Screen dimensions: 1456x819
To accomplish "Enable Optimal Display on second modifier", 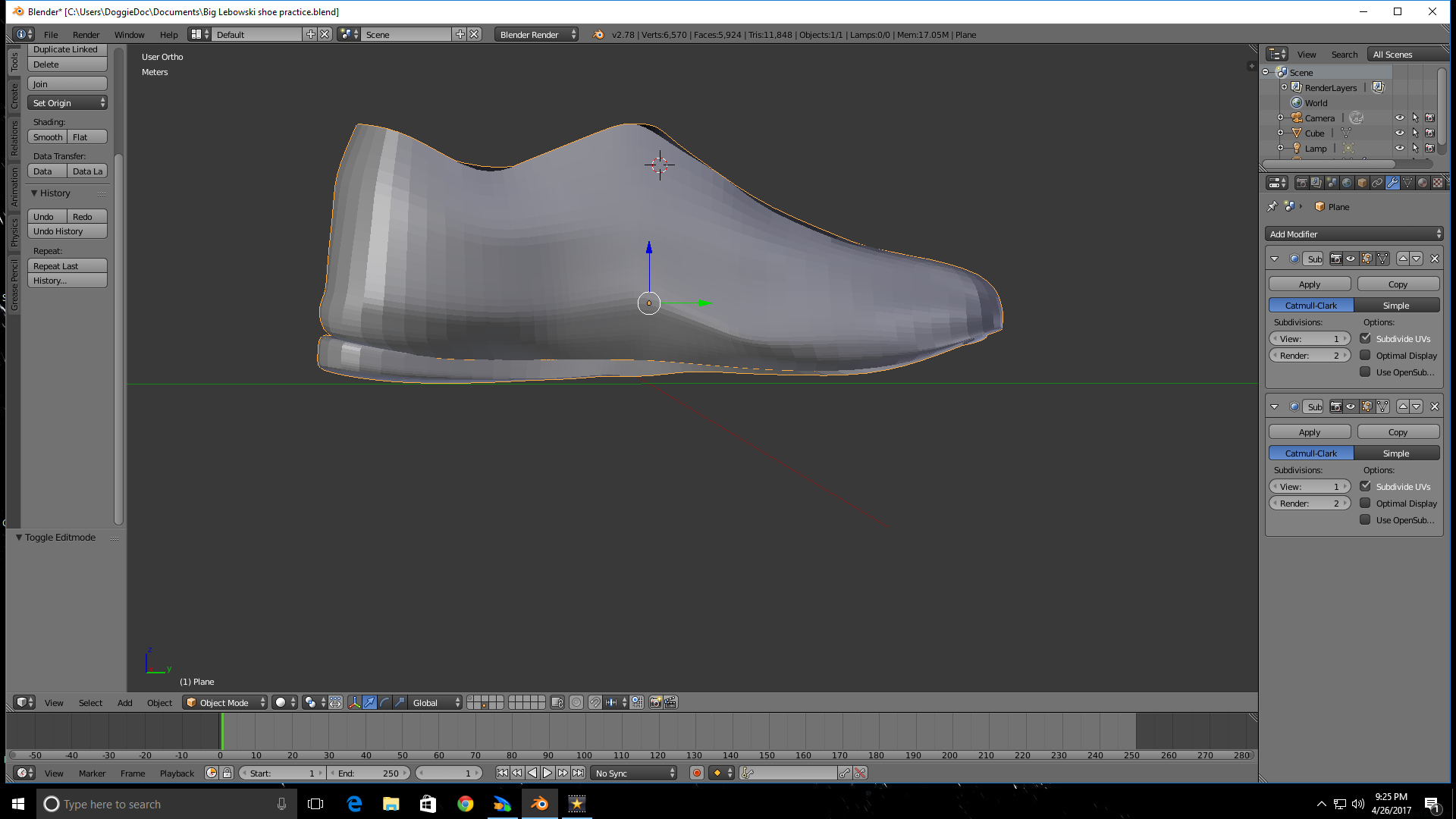I will 1365,503.
